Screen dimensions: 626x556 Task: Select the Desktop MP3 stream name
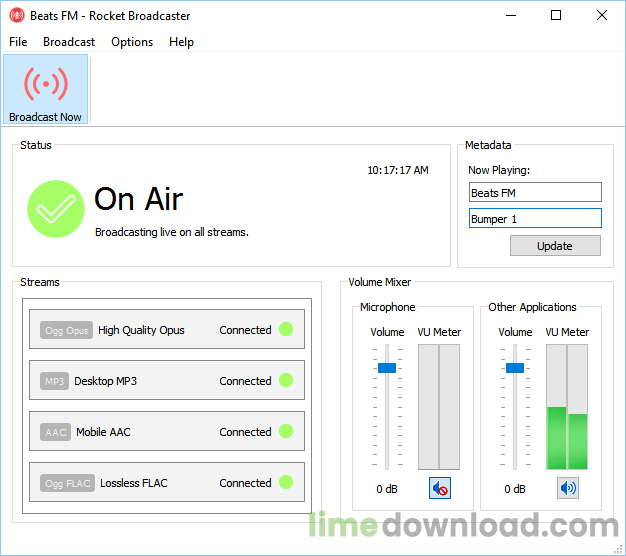105,381
